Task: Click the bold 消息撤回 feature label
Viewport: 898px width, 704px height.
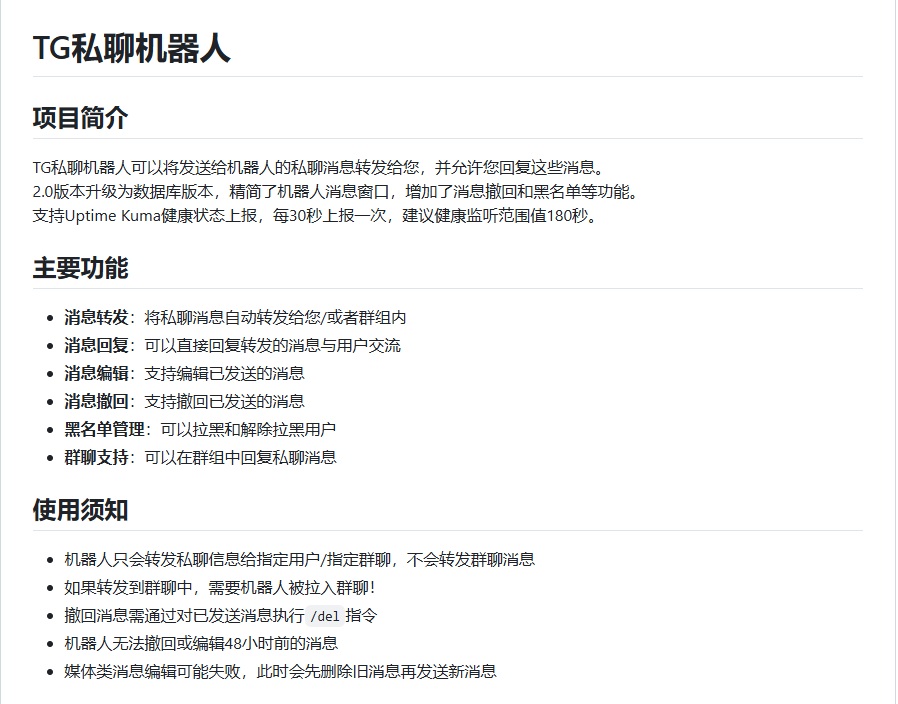Action: click(96, 402)
